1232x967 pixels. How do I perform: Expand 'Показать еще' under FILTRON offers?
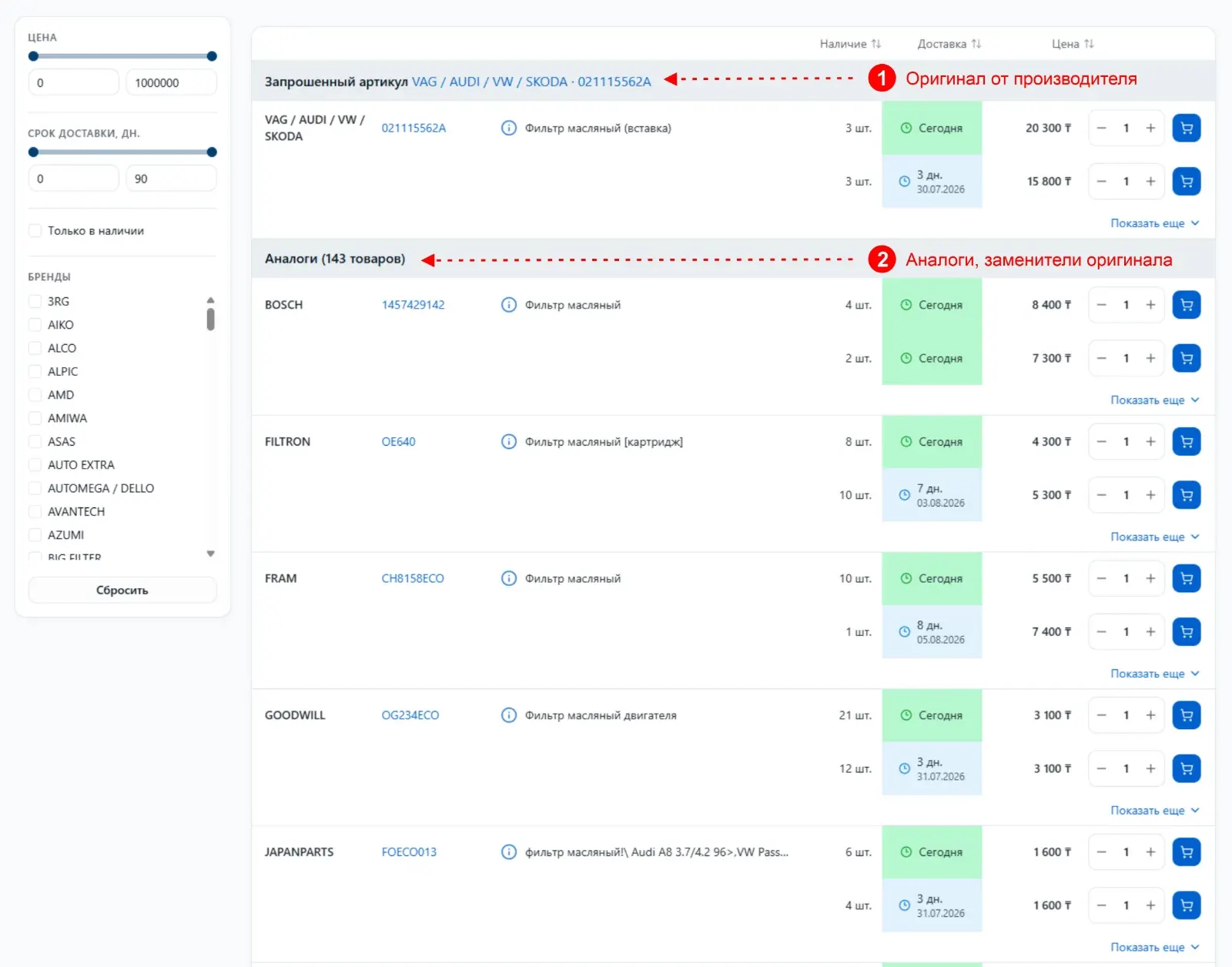1154,537
